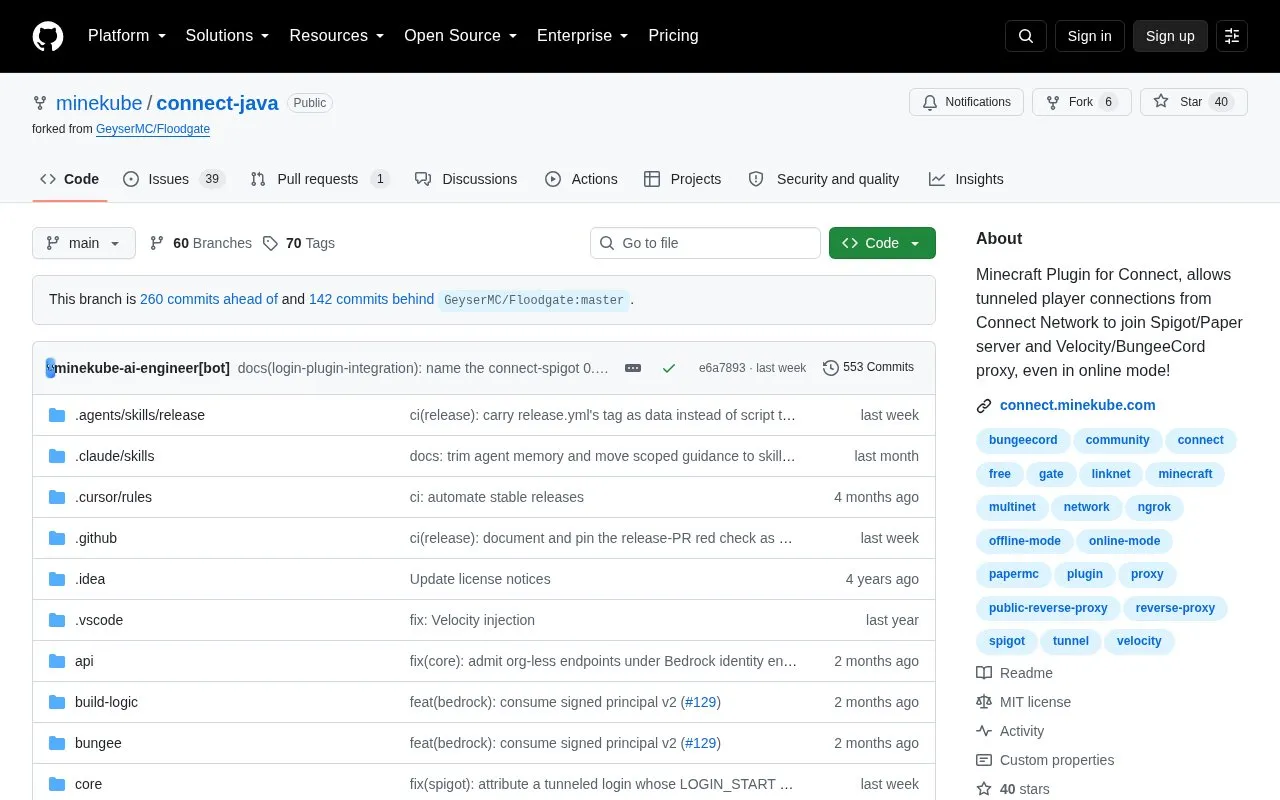Expand the Solutions menu
The width and height of the screenshot is (1280, 800).
(227, 36)
